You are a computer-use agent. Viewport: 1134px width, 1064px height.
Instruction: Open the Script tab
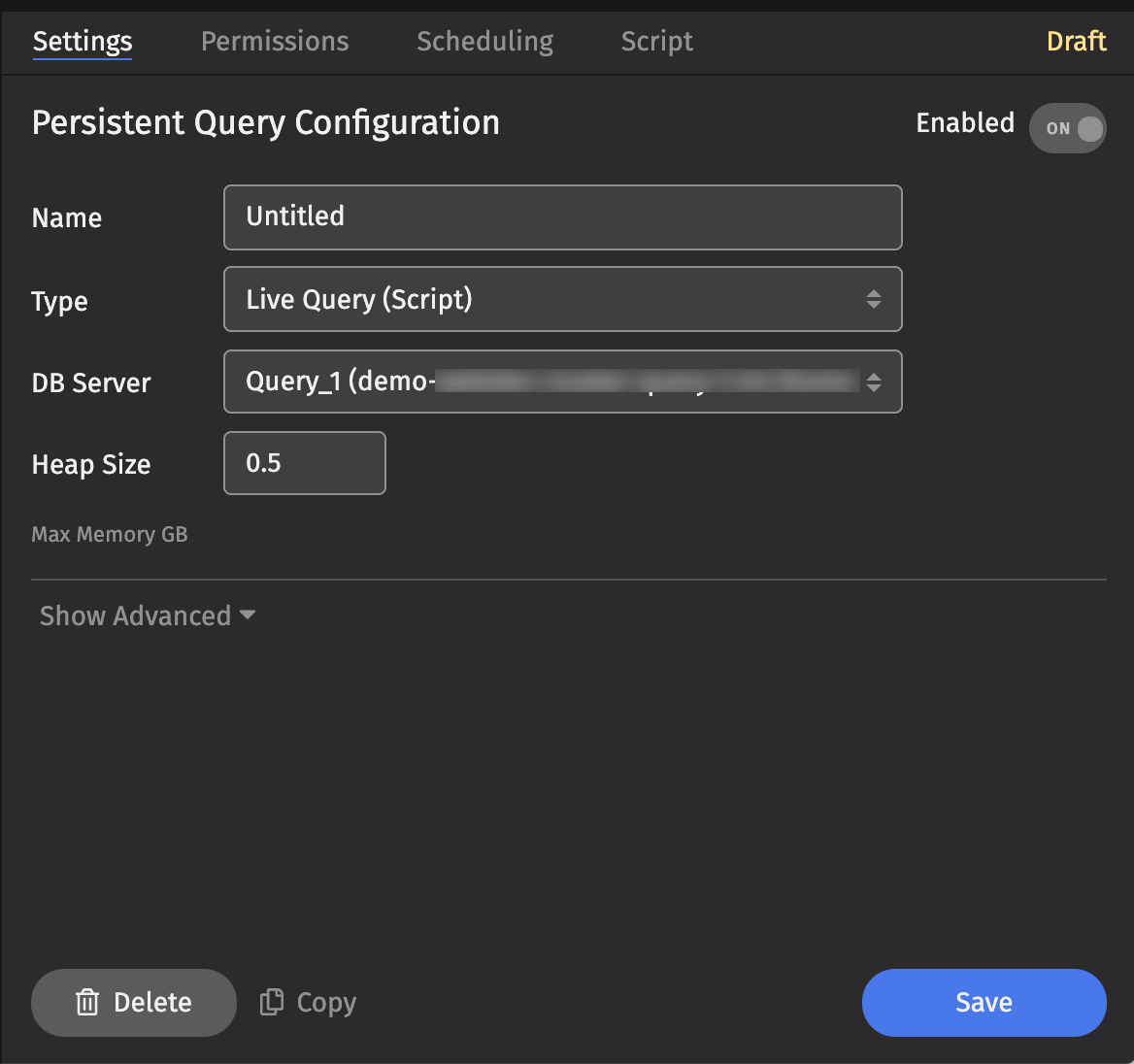click(657, 41)
